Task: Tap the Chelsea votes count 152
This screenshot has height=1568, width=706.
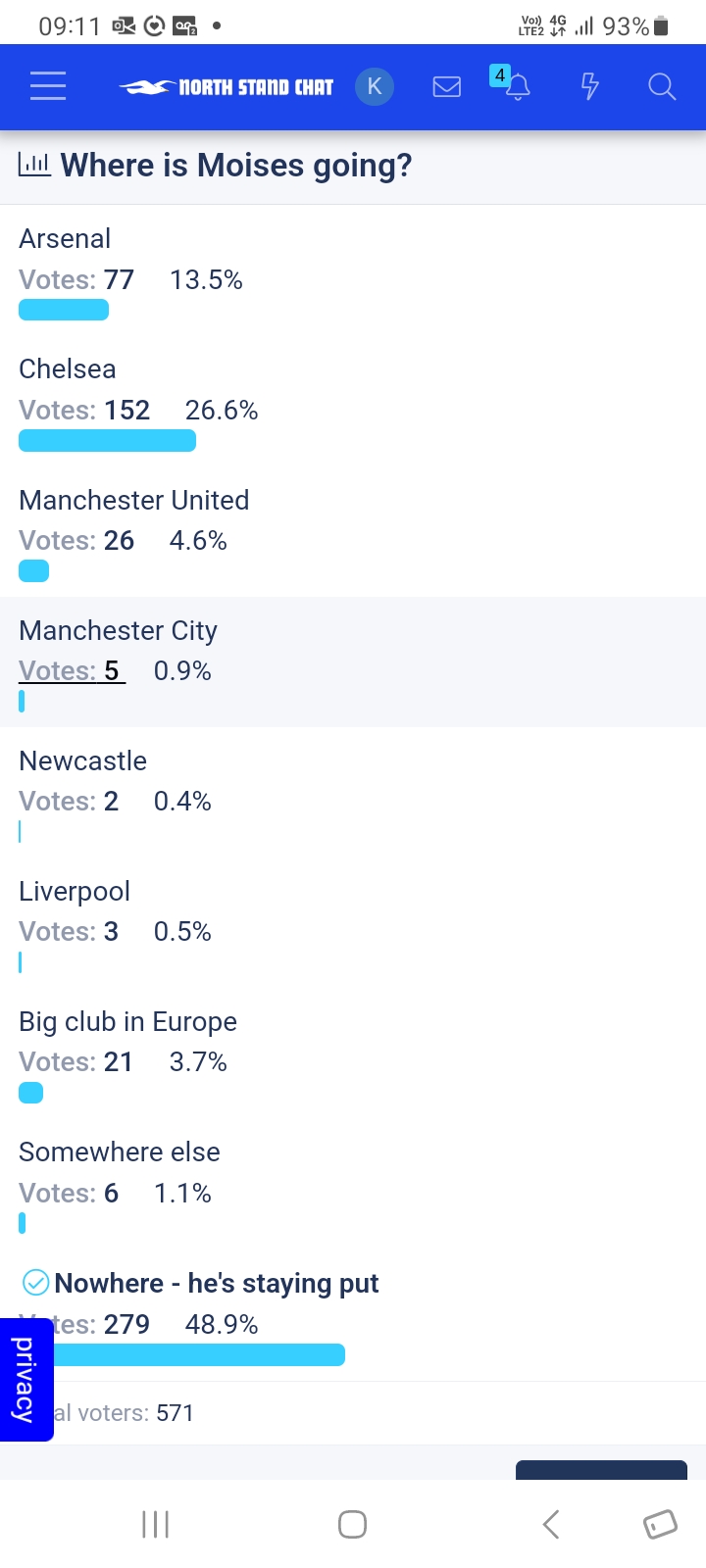Action: coord(127,410)
